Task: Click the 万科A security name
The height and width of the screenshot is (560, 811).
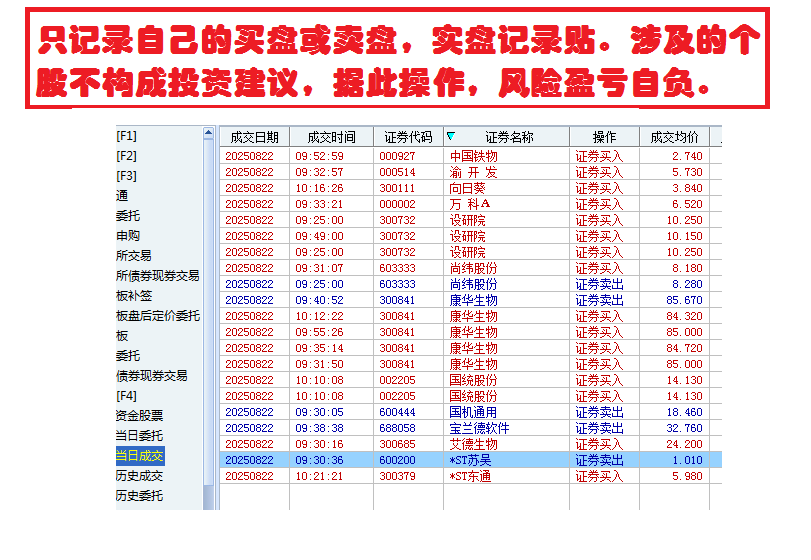Action: (470, 204)
